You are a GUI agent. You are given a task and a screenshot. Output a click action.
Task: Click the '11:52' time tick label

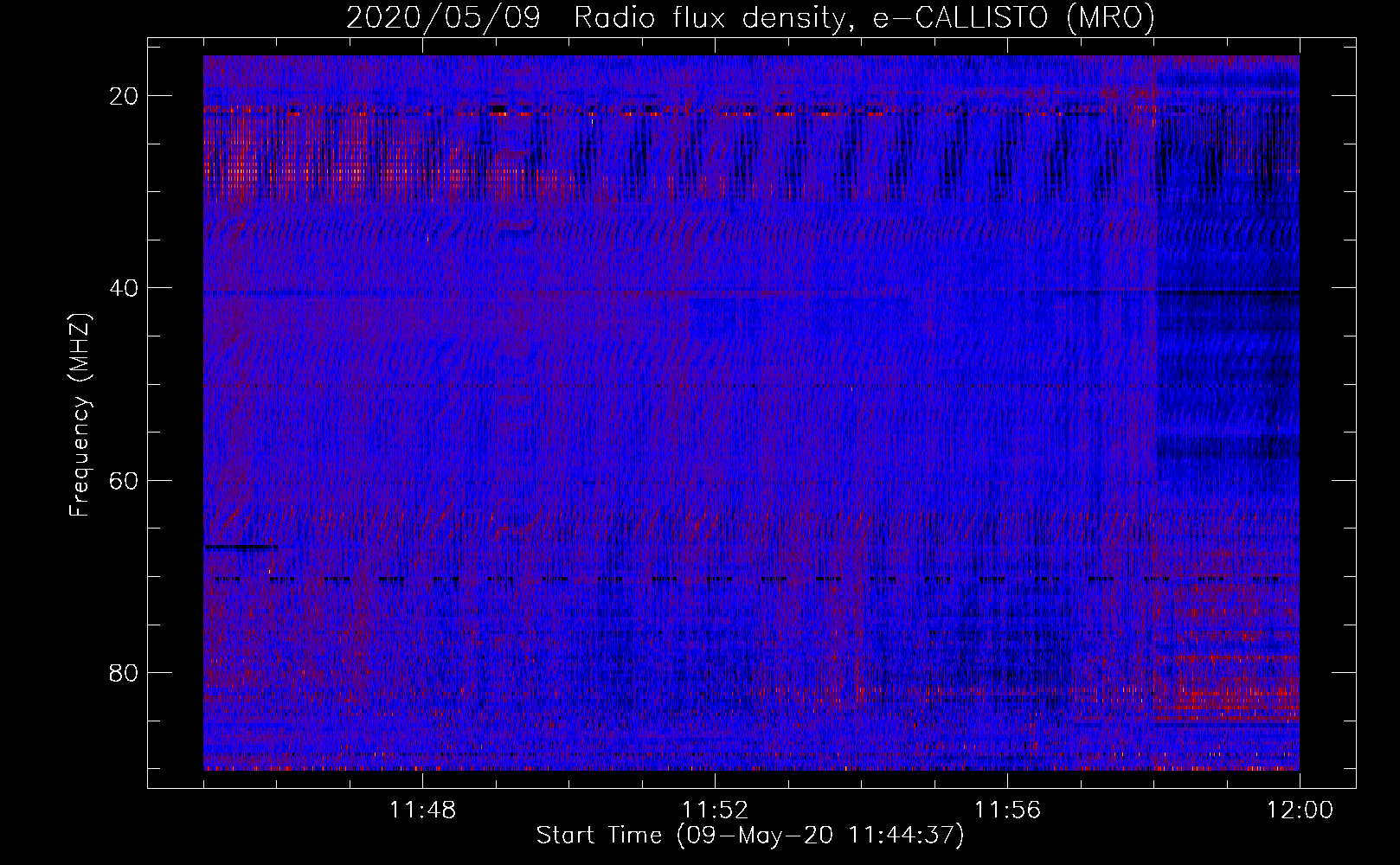(x=715, y=811)
